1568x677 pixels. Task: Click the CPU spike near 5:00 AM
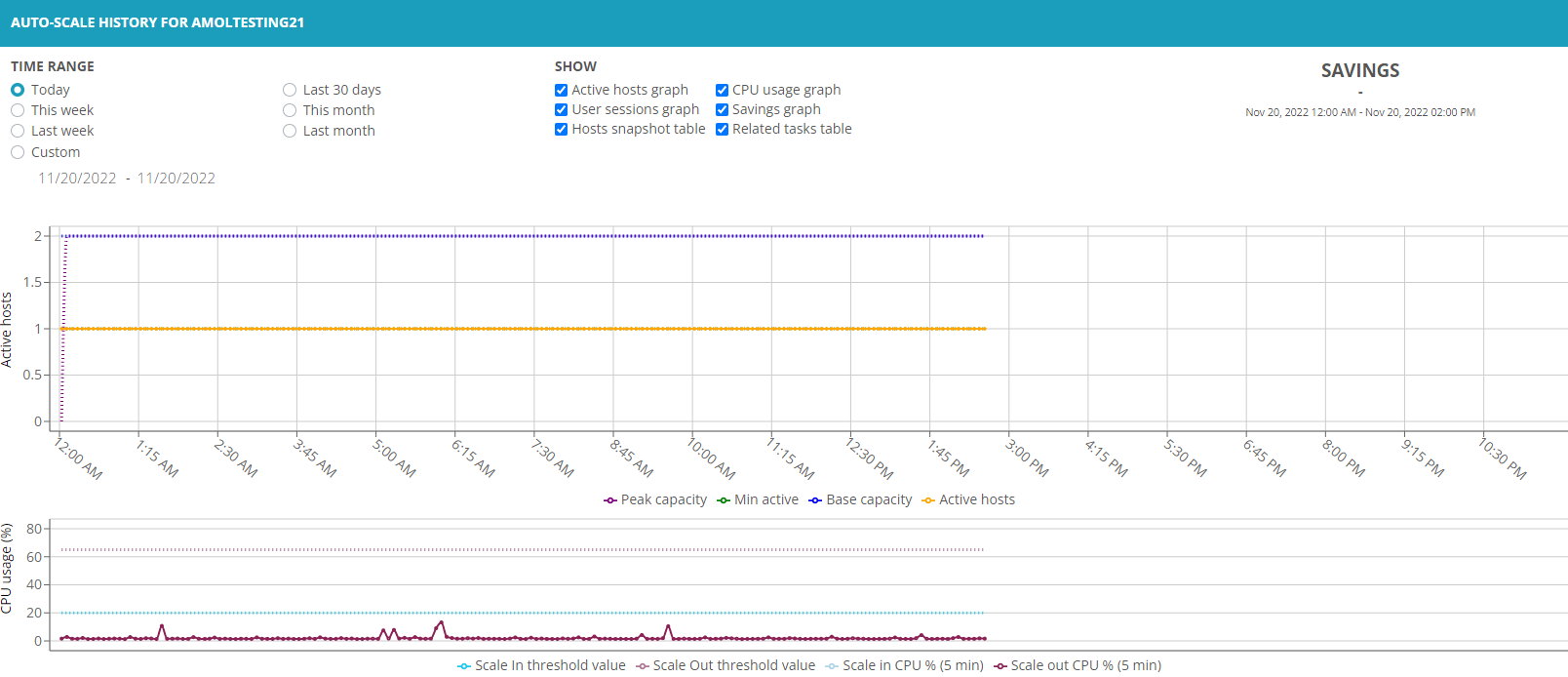tap(383, 631)
